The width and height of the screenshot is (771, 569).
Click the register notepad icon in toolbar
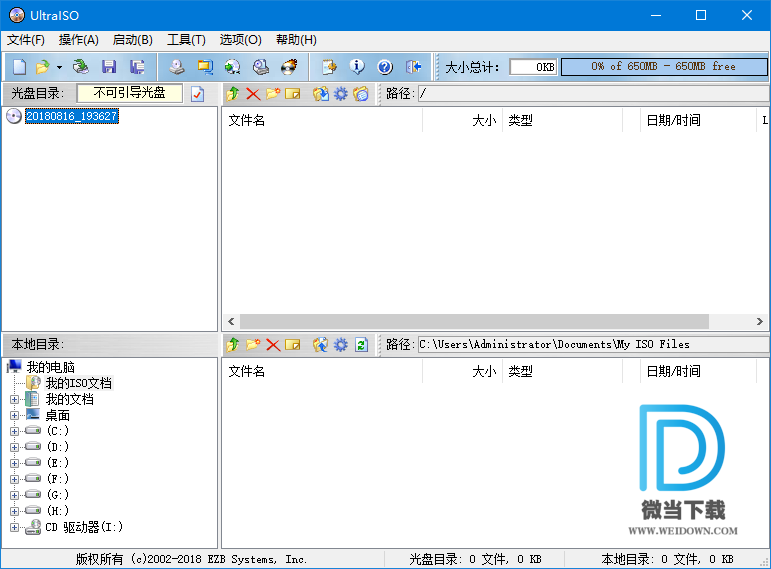(329, 66)
